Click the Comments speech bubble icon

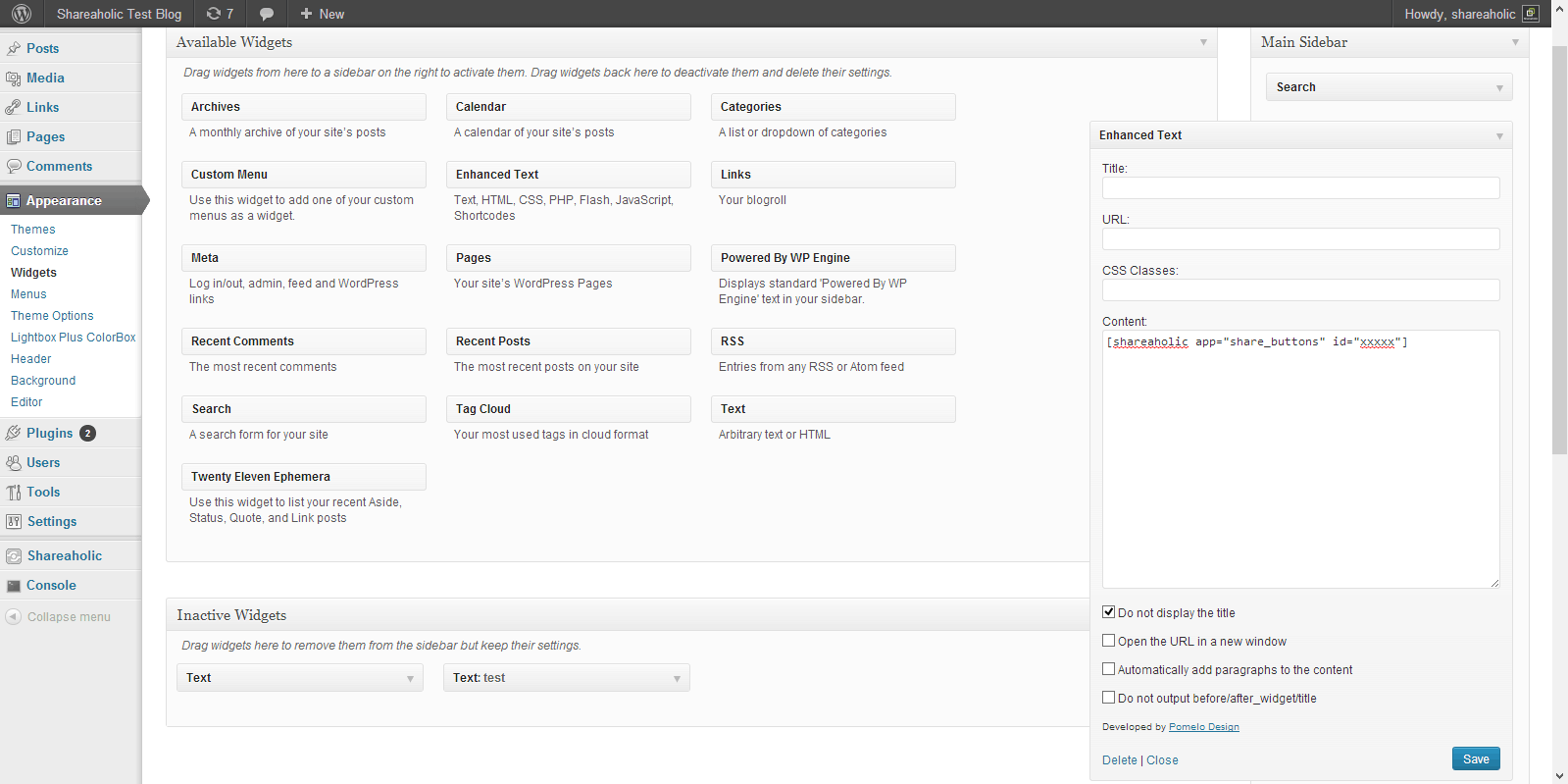point(14,166)
